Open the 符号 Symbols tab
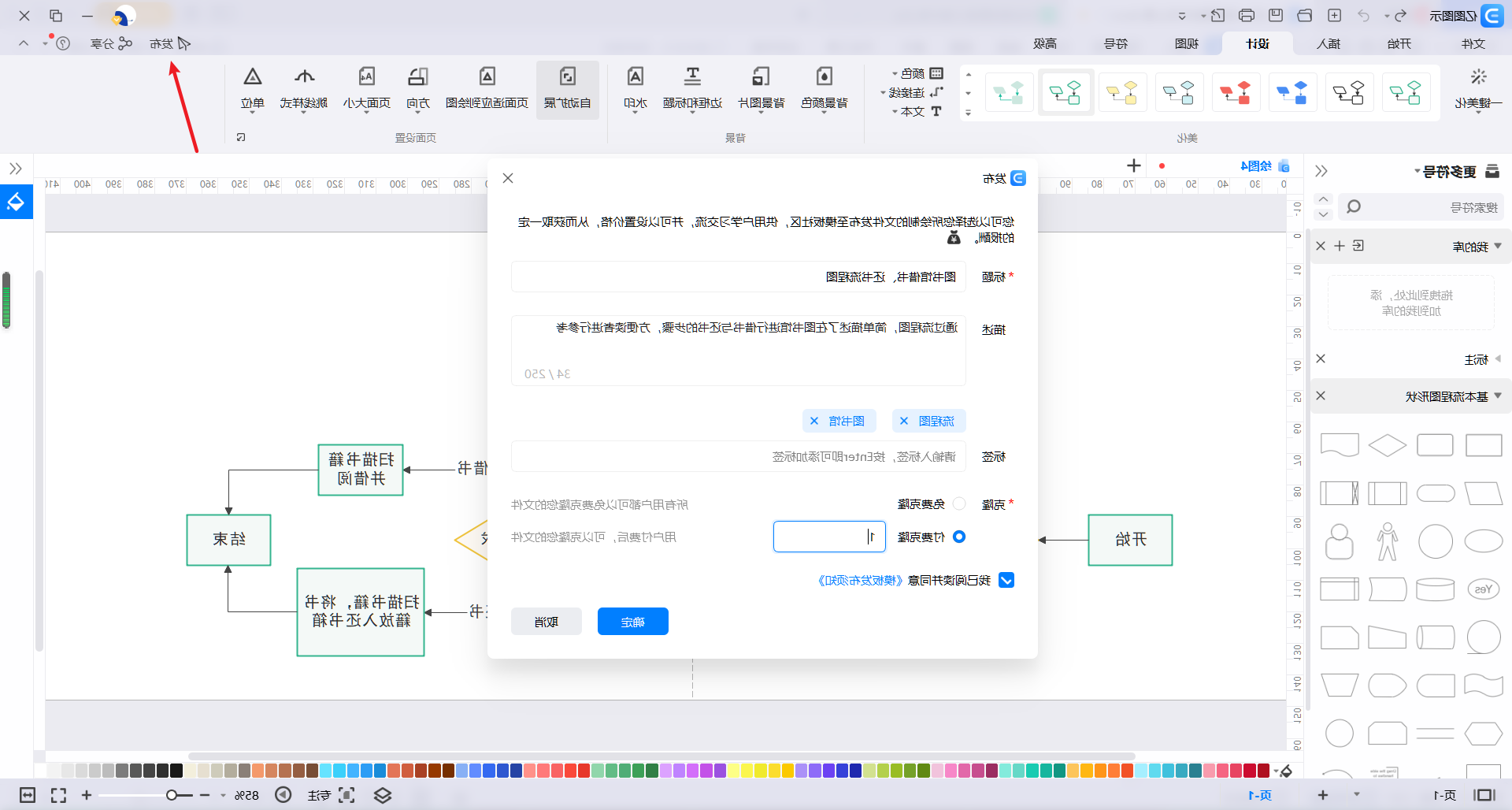 [1116, 43]
